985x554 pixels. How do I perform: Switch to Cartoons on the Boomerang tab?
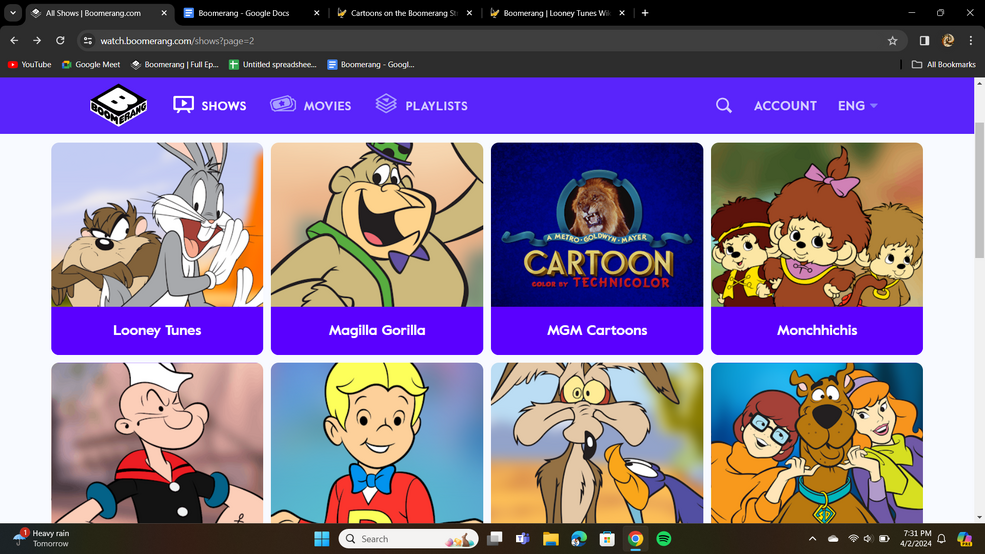[x=404, y=13]
